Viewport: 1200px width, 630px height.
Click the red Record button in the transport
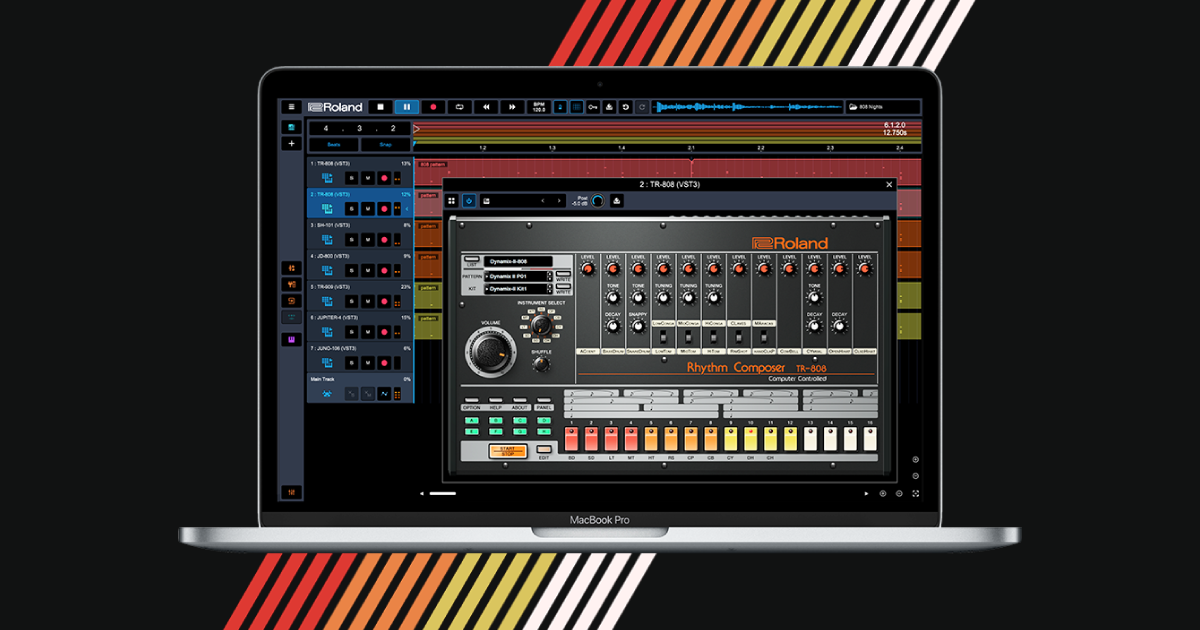pyautogui.click(x=433, y=107)
